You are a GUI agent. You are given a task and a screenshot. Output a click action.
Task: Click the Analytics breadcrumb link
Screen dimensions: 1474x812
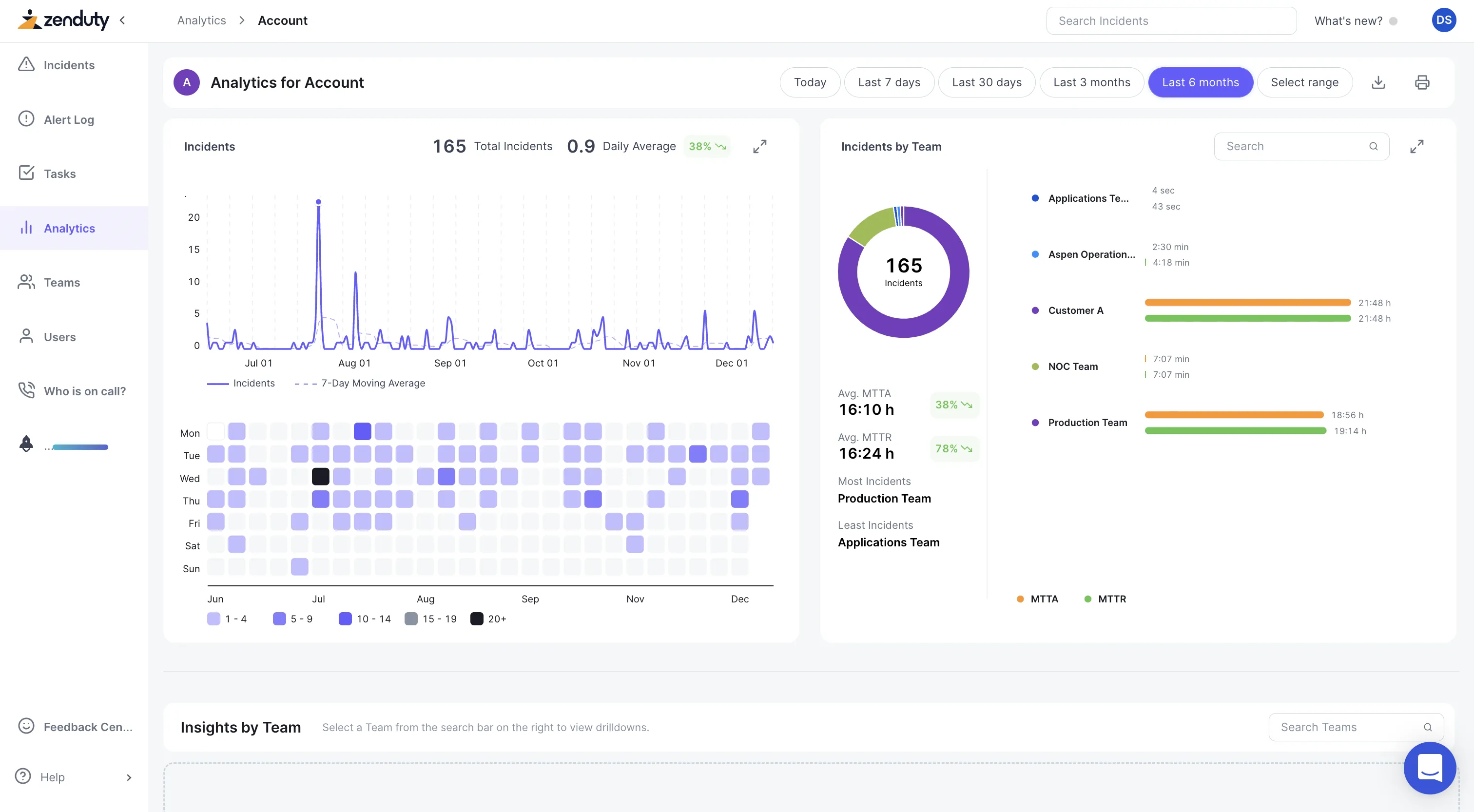point(201,20)
